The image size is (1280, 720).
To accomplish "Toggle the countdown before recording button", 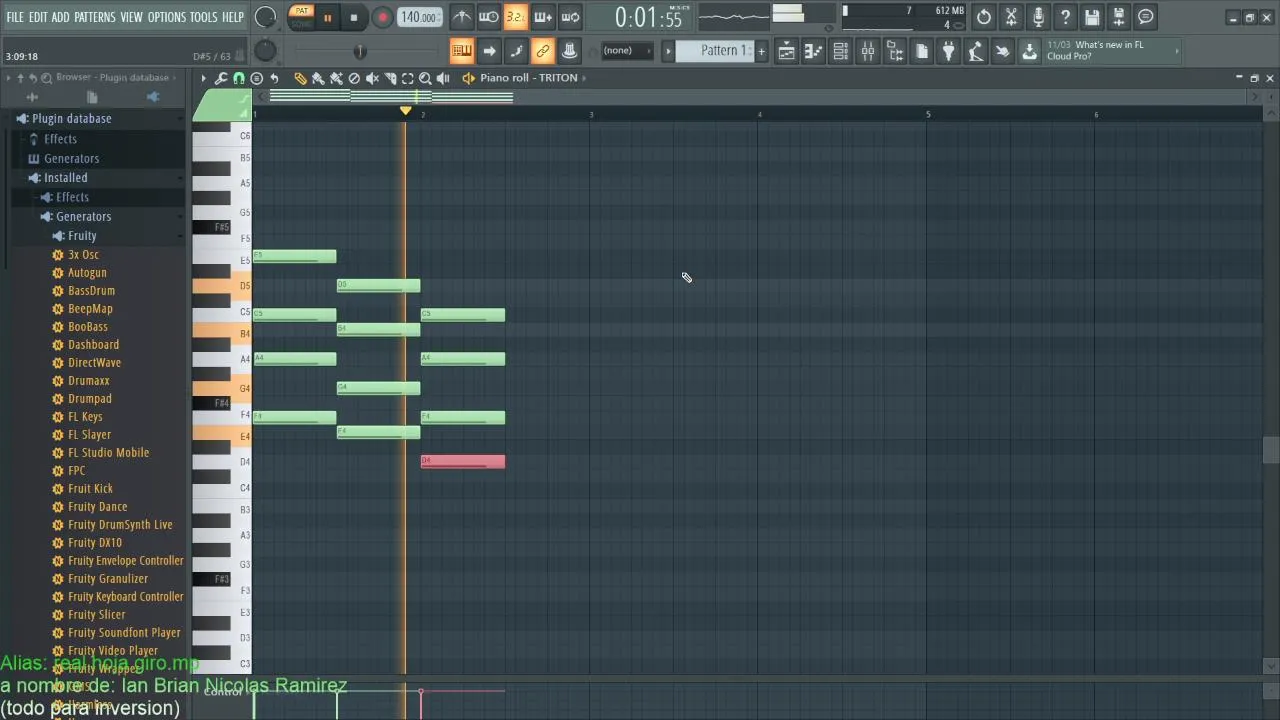I will tap(515, 17).
